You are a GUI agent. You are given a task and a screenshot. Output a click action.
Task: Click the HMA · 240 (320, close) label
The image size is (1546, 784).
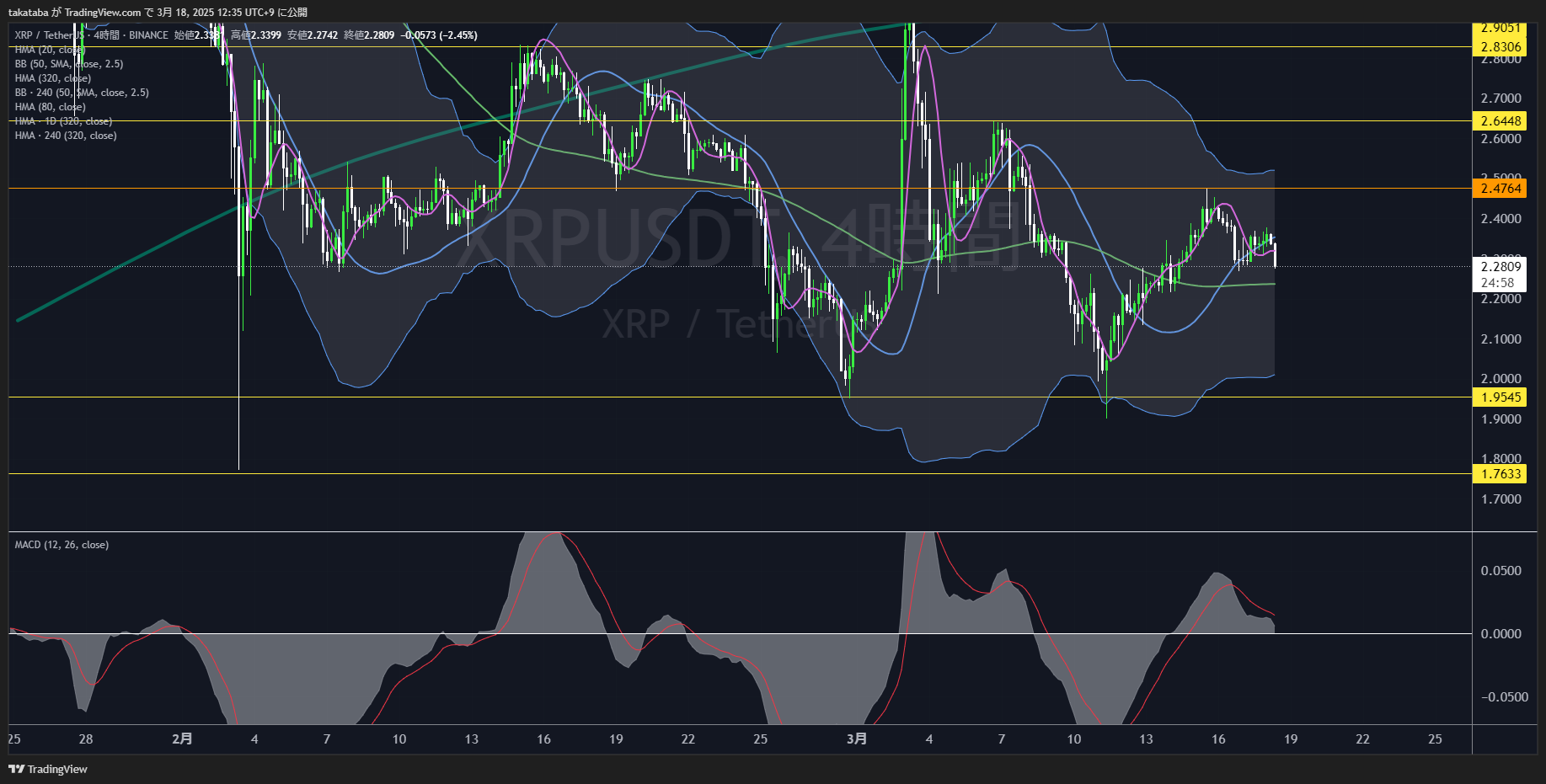click(x=66, y=136)
